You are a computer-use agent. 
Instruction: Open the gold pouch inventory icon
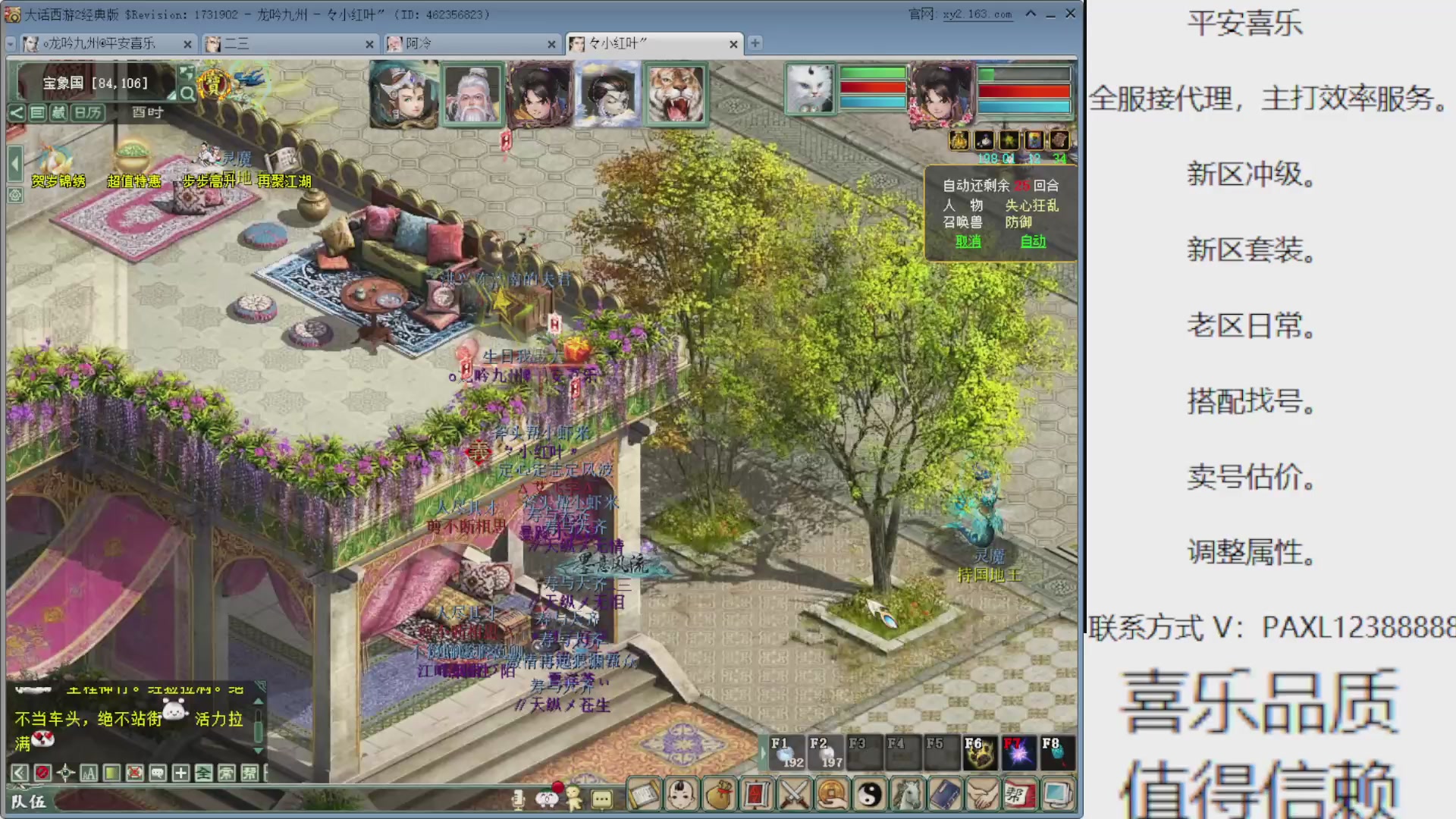click(719, 795)
